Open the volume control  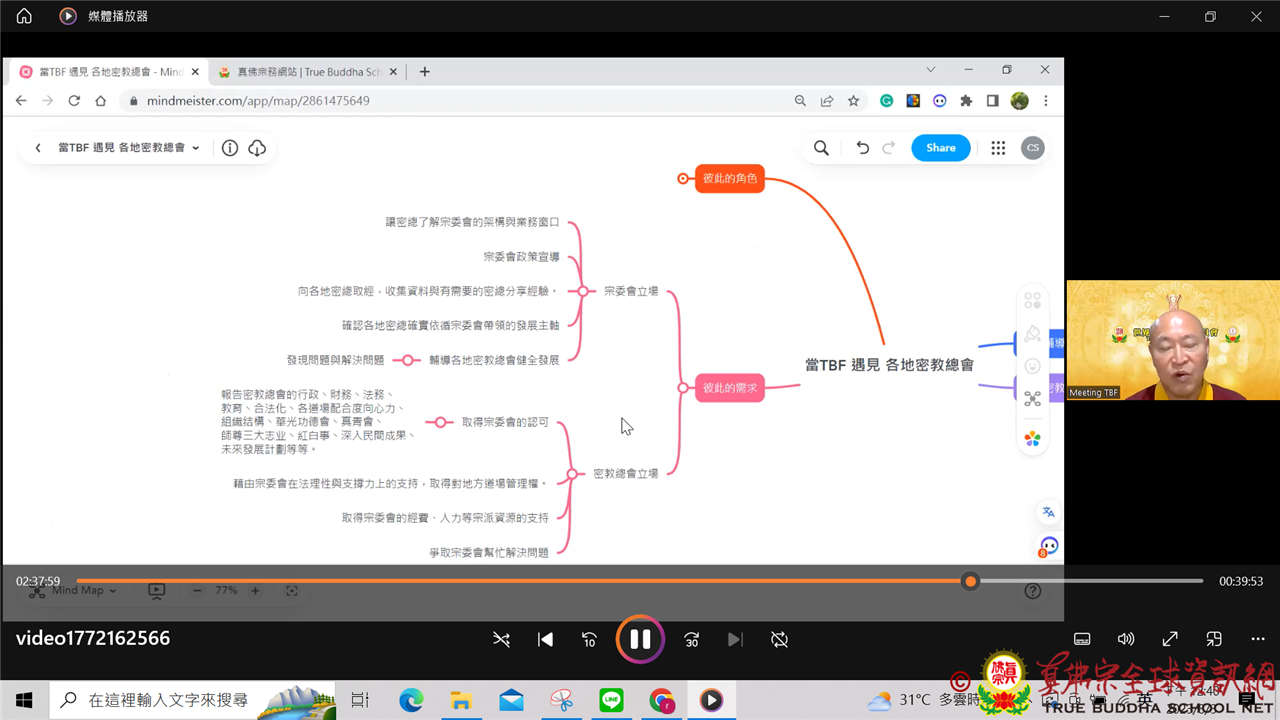point(1126,639)
